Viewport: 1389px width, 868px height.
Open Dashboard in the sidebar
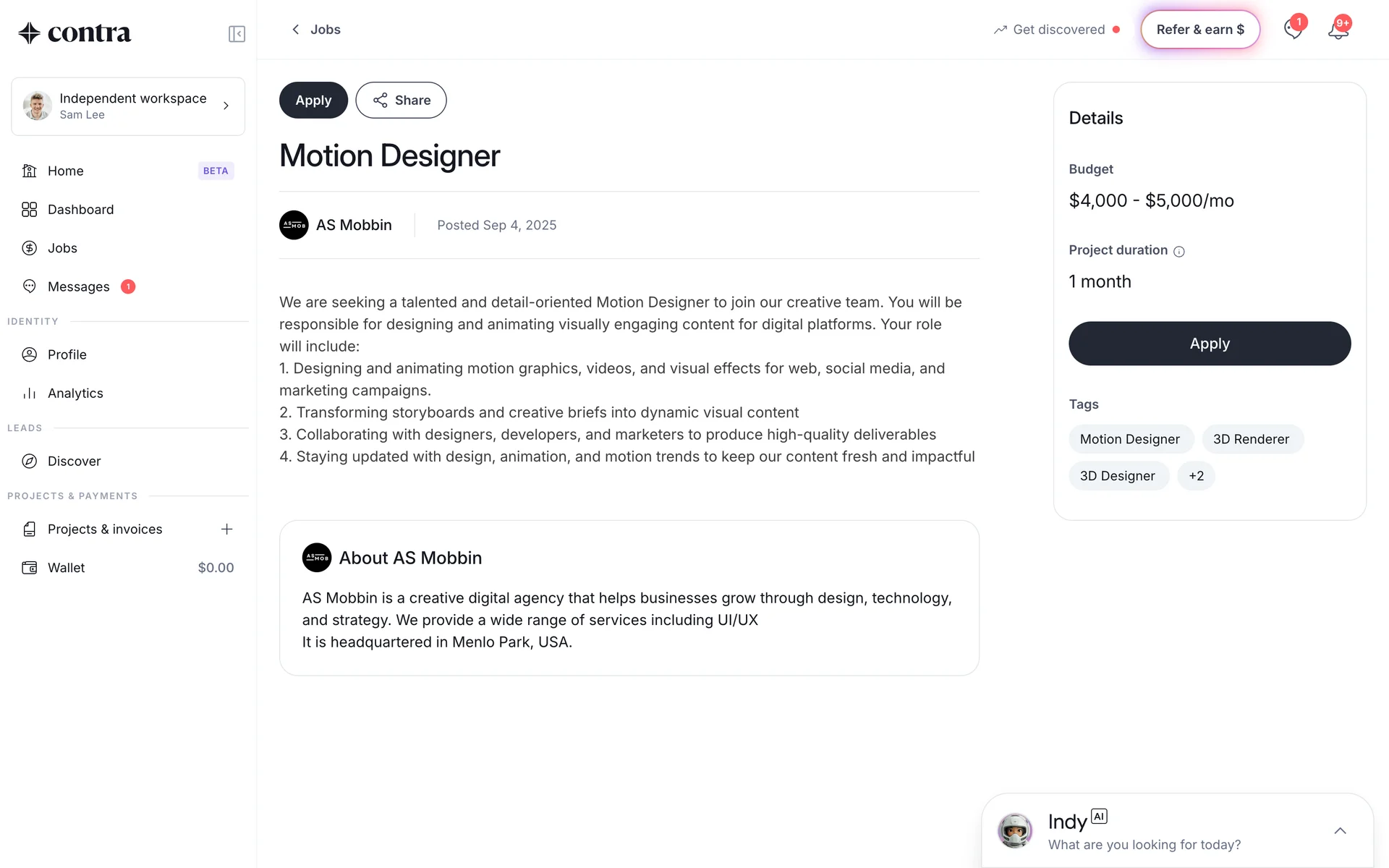(x=80, y=210)
